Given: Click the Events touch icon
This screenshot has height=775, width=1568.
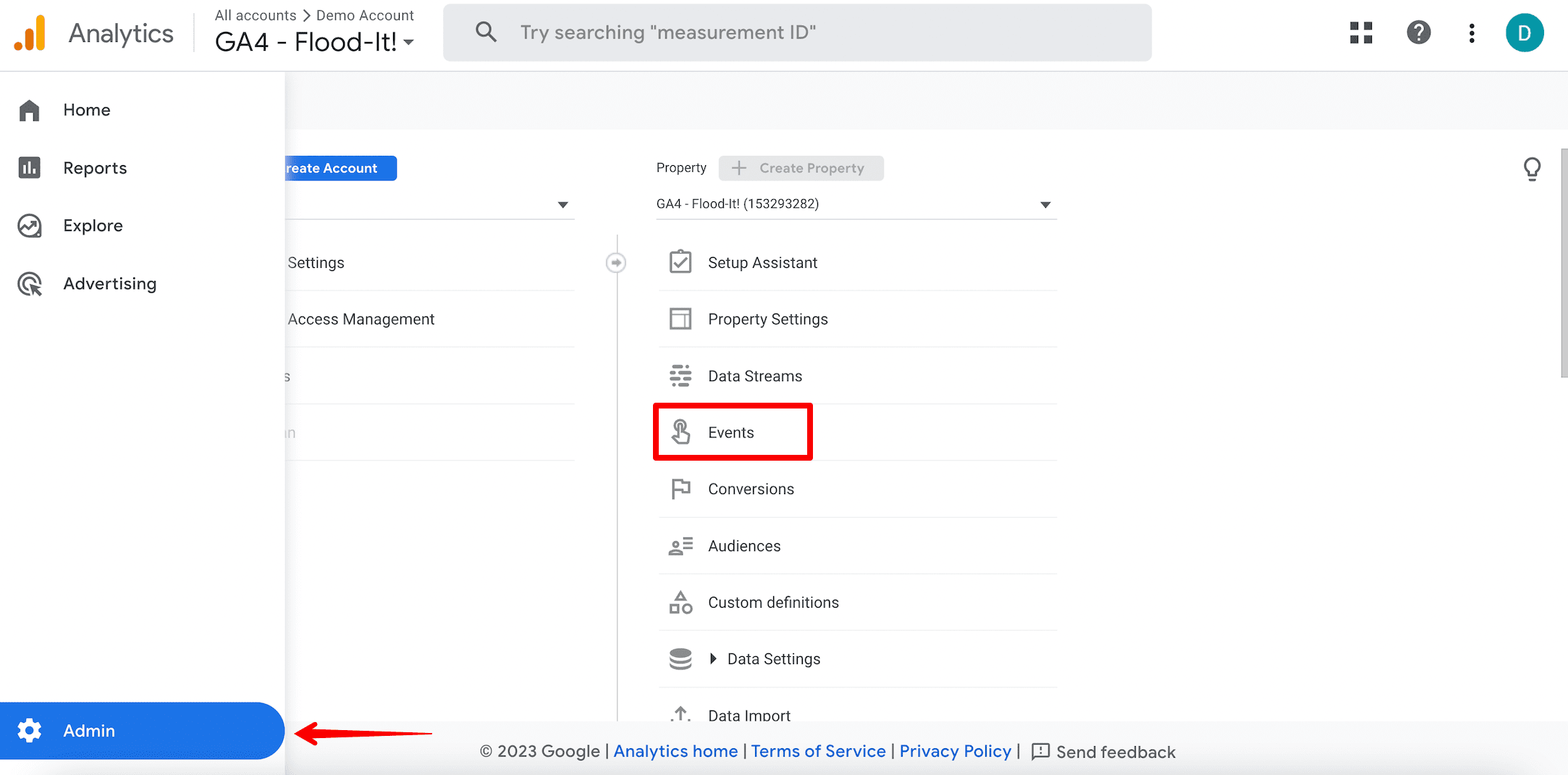Looking at the screenshot, I should pyautogui.click(x=680, y=432).
